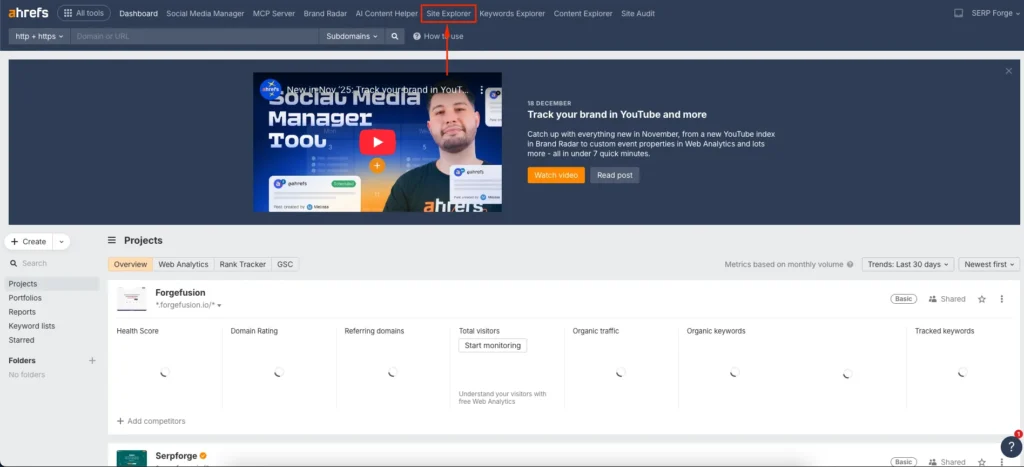The width and height of the screenshot is (1024, 467).
Task: Expand Trends: Last 30 days dropdown
Action: (907, 265)
